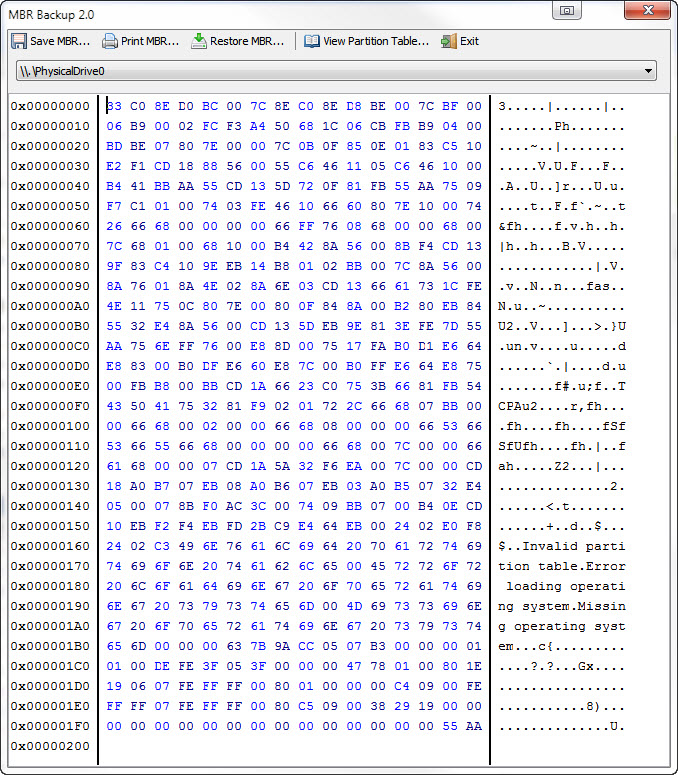Click byte 1E ending row 0x000001C0
This screenshot has width=678, height=775.
474,666
